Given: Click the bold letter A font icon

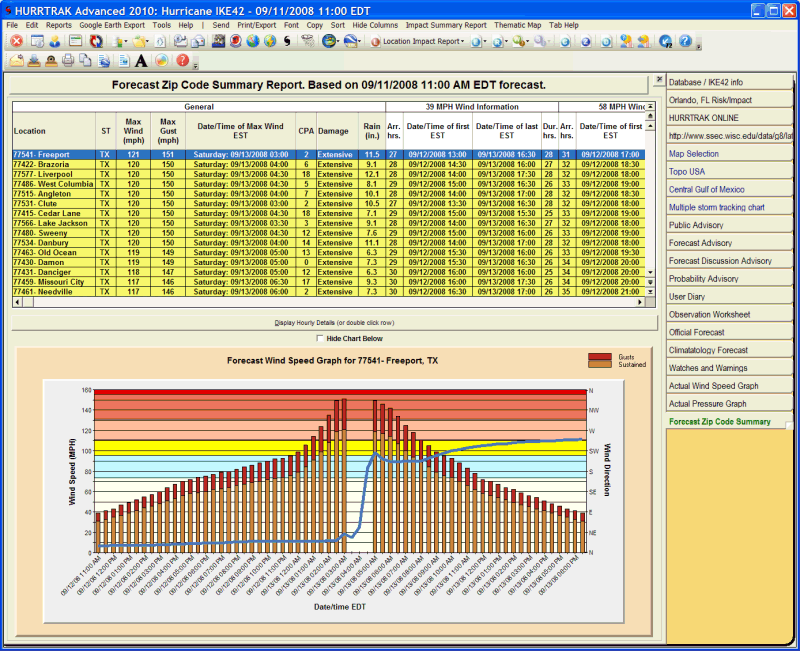Looking at the screenshot, I should point(141,62).
